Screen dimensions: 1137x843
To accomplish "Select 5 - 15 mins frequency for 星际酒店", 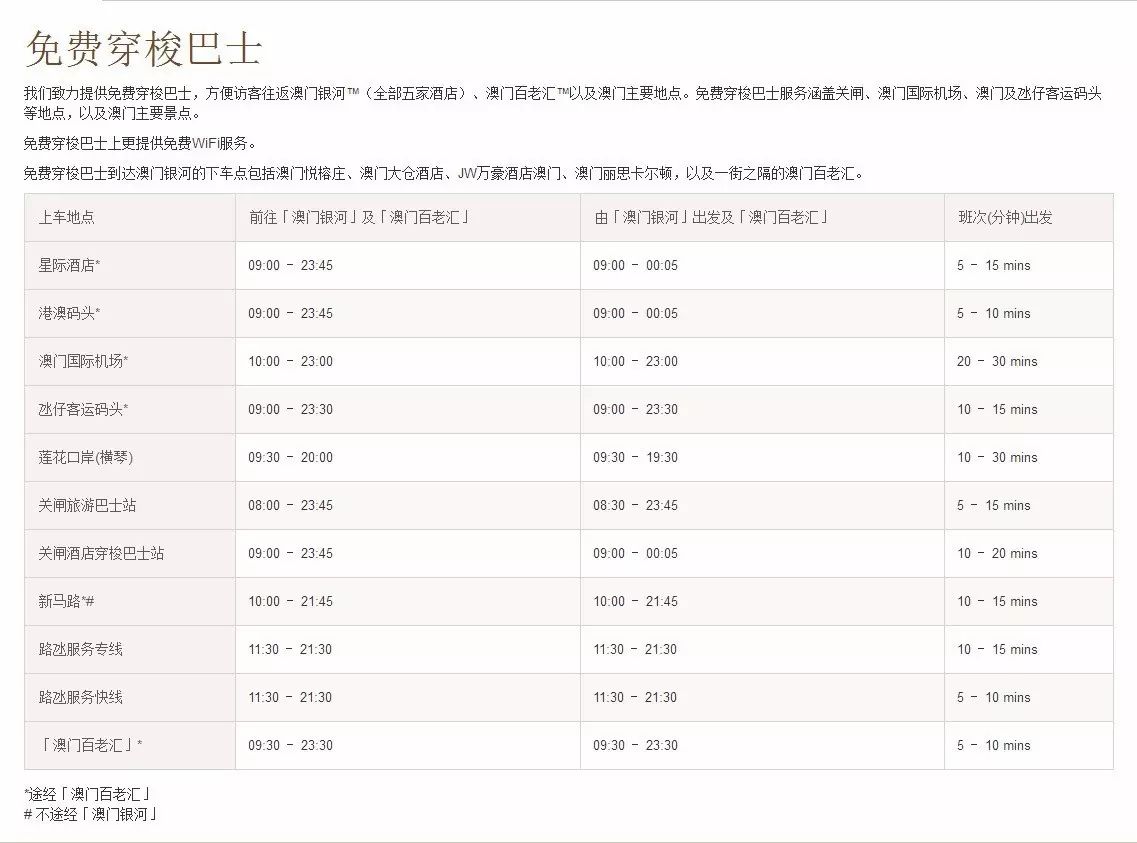I will (x=993, y=265).
